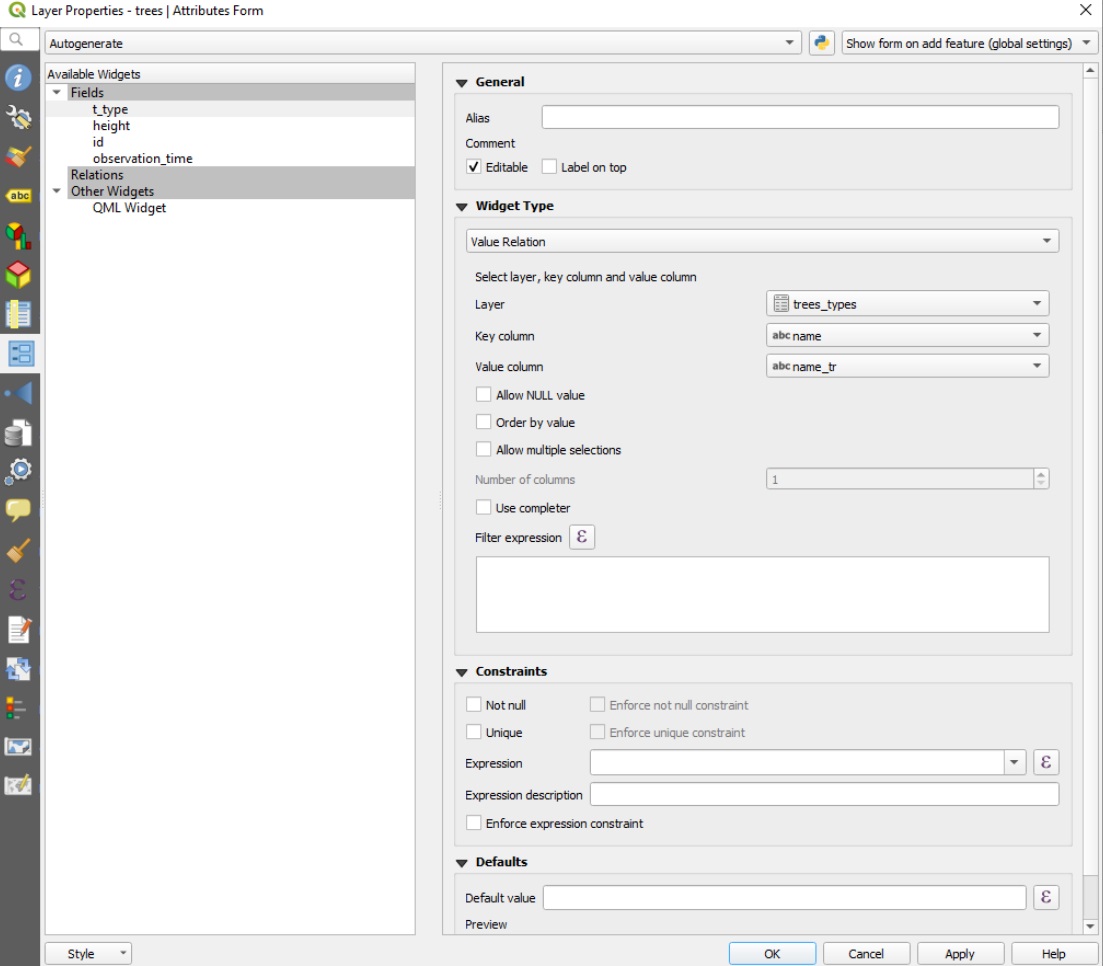Open the Labels 'abc' icon

(19, 196)
